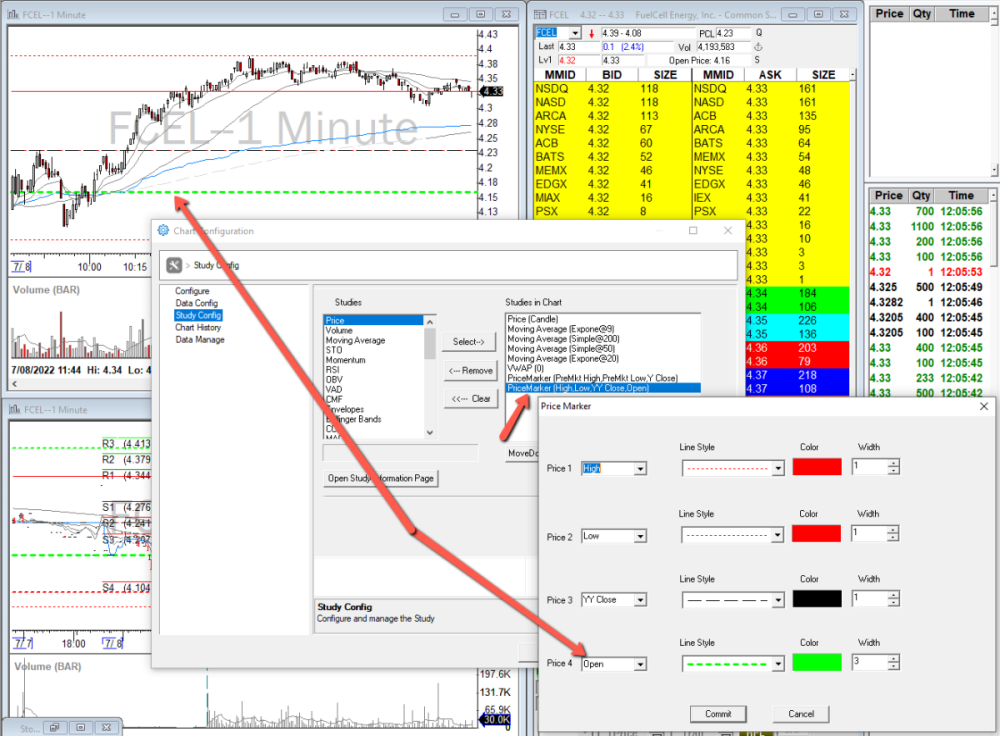Select Data Config in left navigation
This screenshot has height=736, width=1000.
pos(196,303)
